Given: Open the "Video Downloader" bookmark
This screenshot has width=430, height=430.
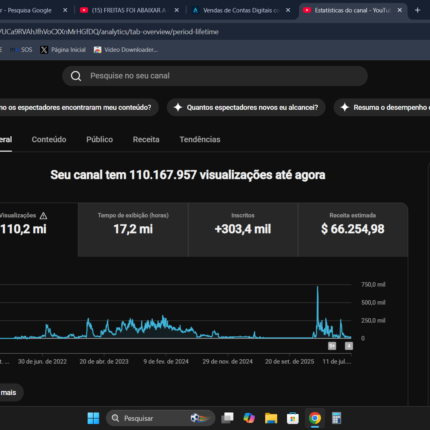Looking at the screenshot, I should (x=126, y=50).
